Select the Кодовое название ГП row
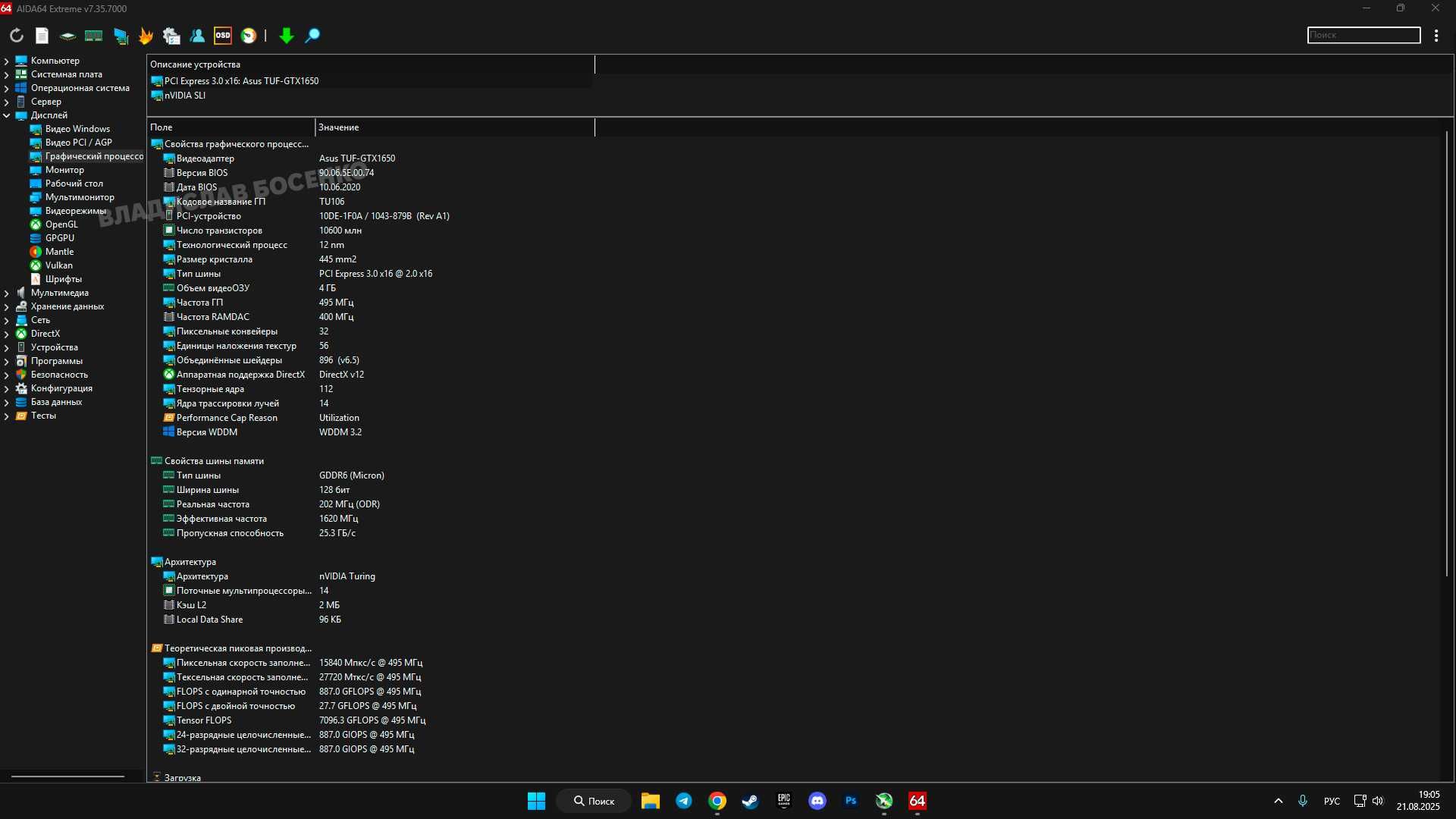 click(x=370, y=202)
